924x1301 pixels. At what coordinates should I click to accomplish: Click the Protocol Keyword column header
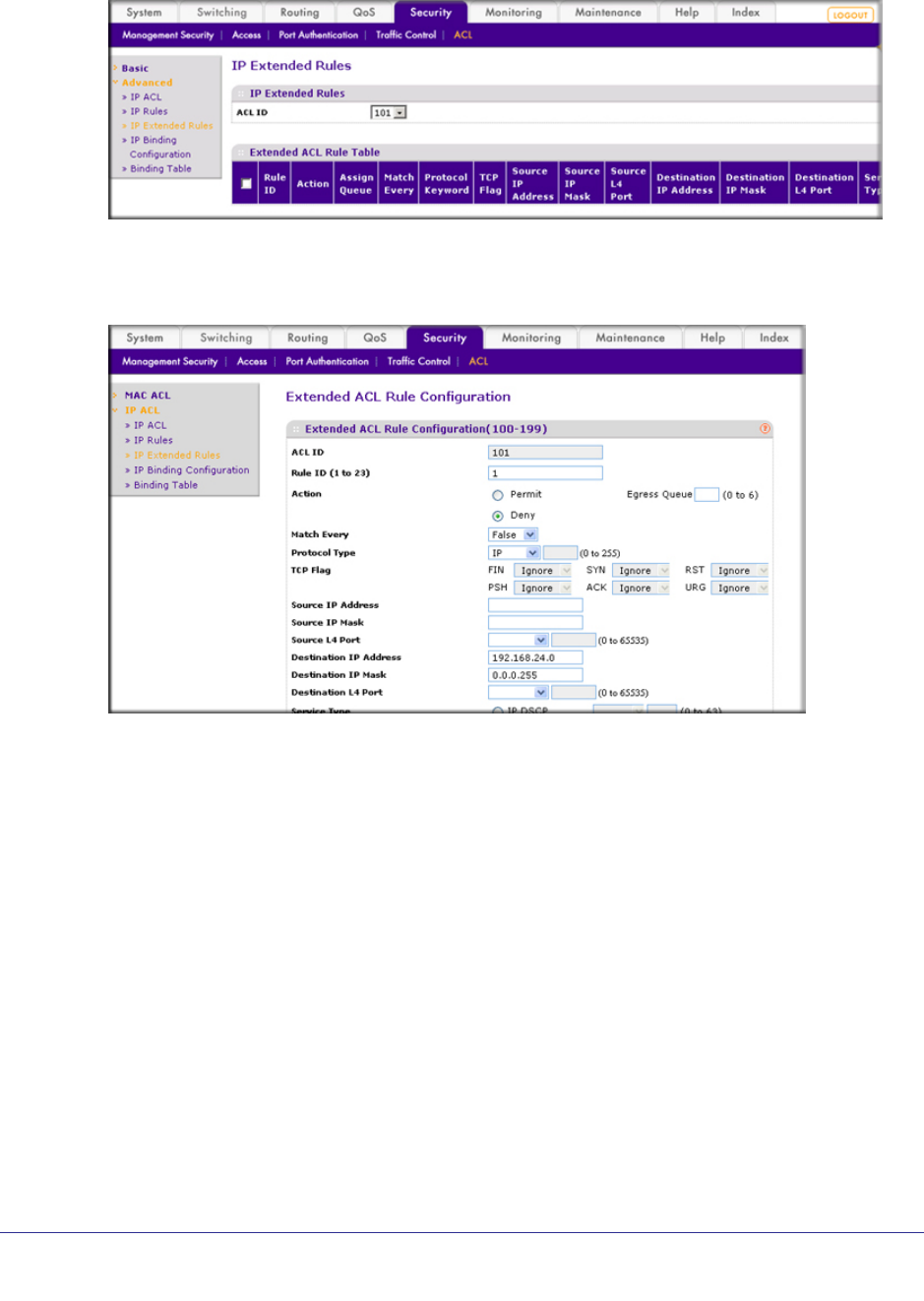coord(447,184)
